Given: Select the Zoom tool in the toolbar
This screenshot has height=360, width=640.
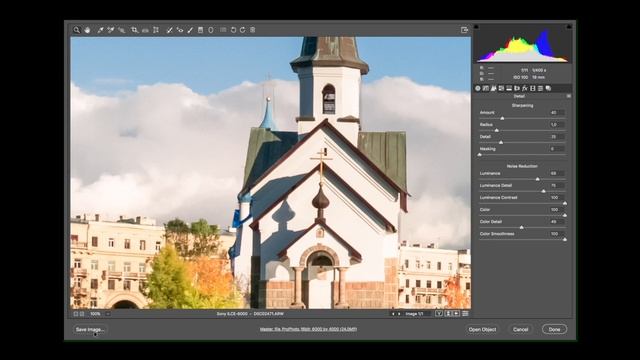Looking at the screenshot, I should point(76,30).
